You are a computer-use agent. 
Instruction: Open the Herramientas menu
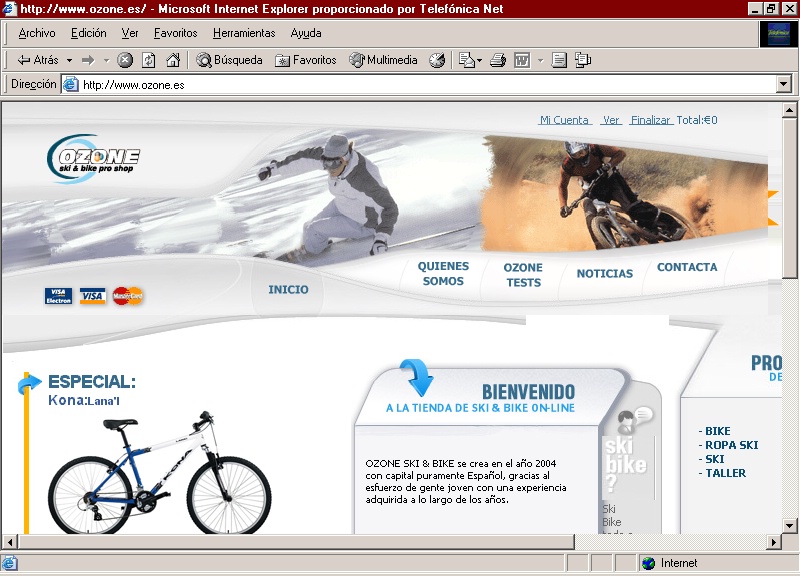pyautogui.click(x=244, y=33)
